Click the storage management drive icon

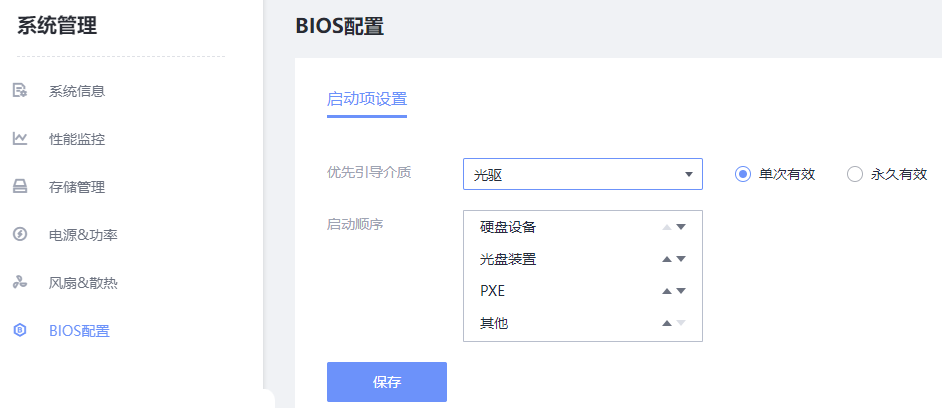click(x=19, y=187)
